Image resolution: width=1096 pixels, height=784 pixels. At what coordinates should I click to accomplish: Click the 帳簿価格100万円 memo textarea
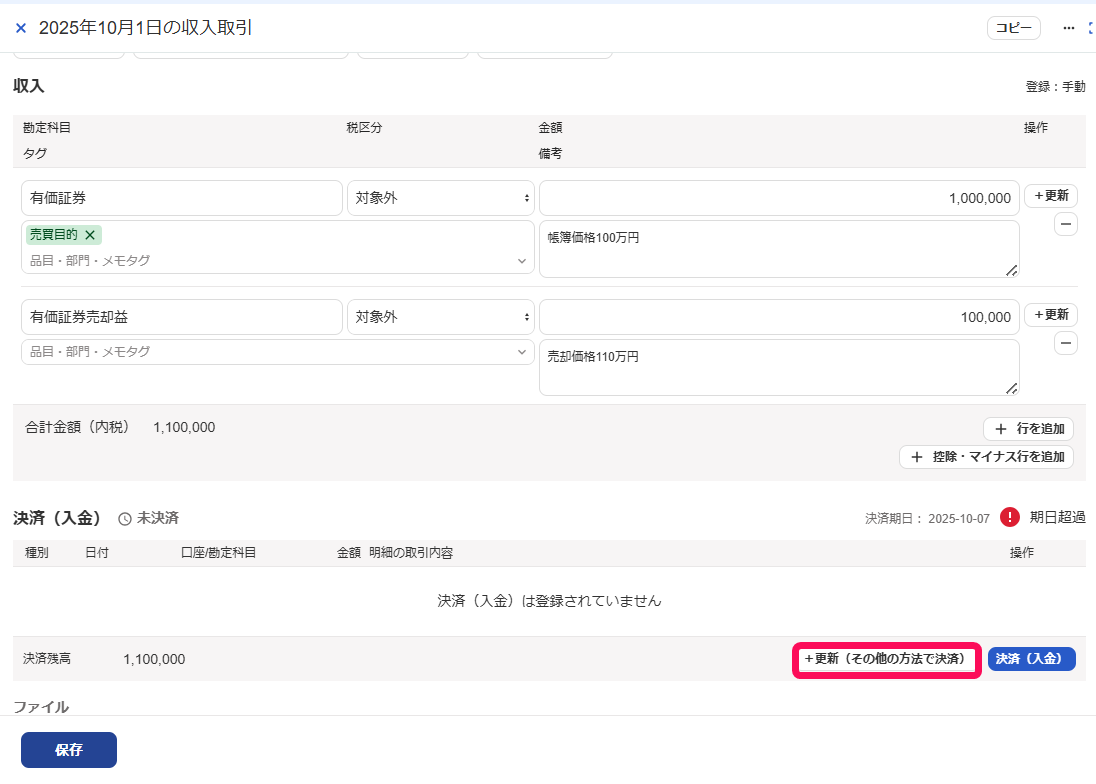(x=779, y=249)
